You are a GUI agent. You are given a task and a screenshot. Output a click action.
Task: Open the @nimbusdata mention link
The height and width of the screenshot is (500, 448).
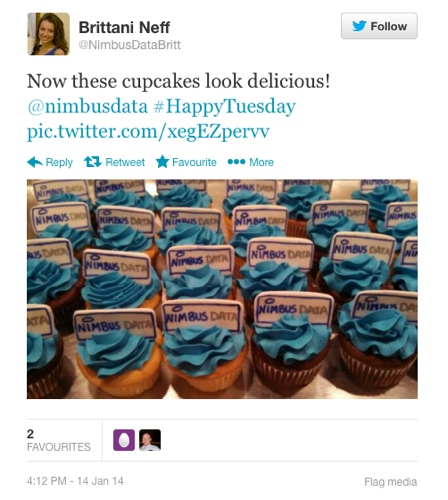click(x=87, y=107)
